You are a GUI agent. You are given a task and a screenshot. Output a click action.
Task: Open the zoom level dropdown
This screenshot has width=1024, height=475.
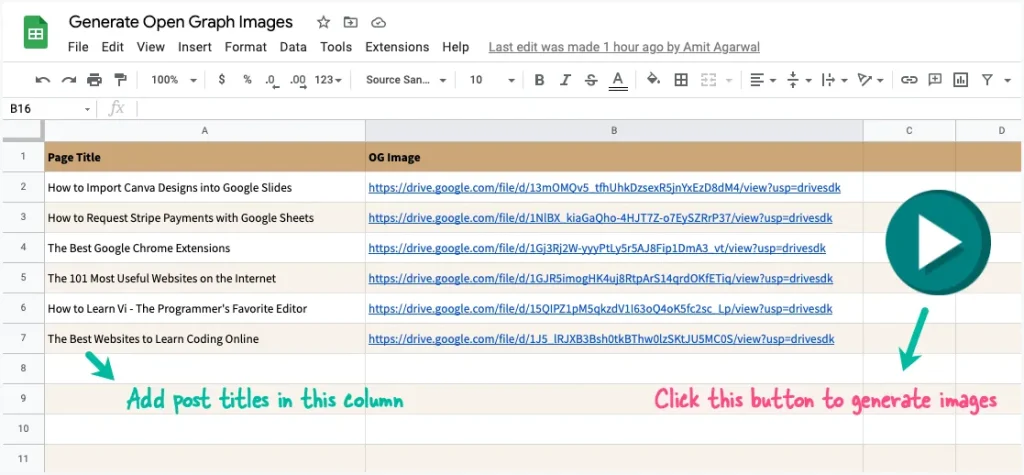click(171, 80)
